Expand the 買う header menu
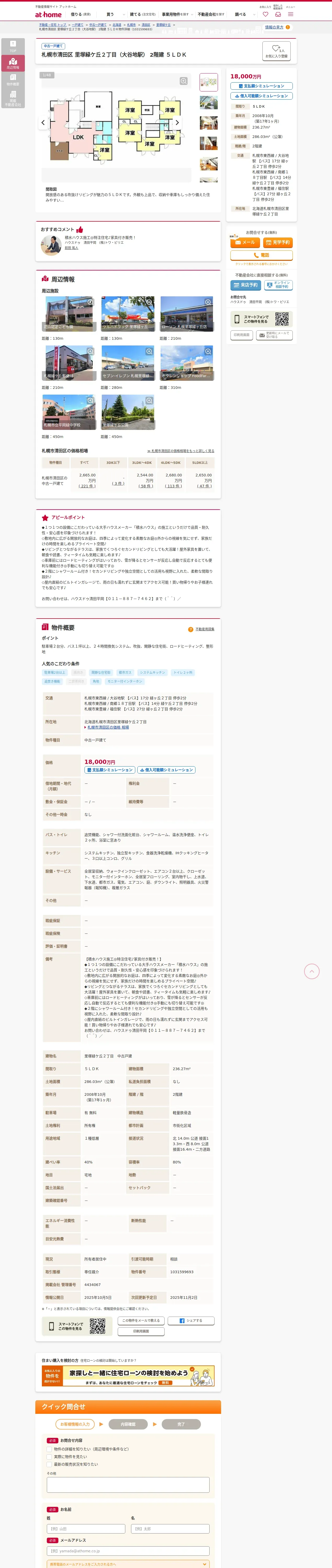The height and width of the screenshot is (1568, 332). [x=115, y=14]
